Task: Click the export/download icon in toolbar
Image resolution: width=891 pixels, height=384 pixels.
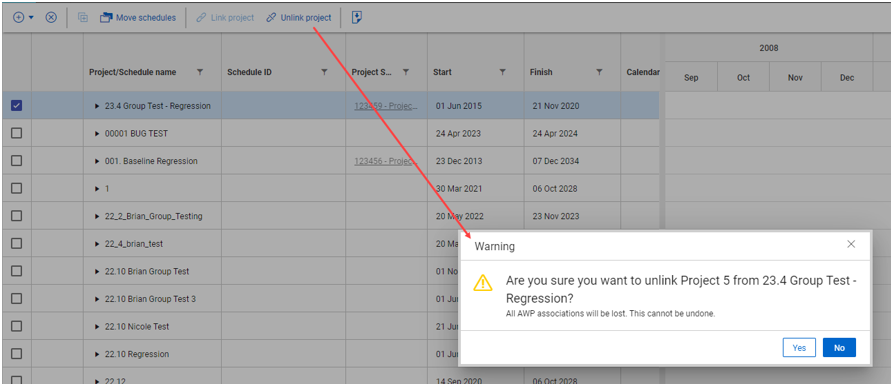Action: point(357,18)
